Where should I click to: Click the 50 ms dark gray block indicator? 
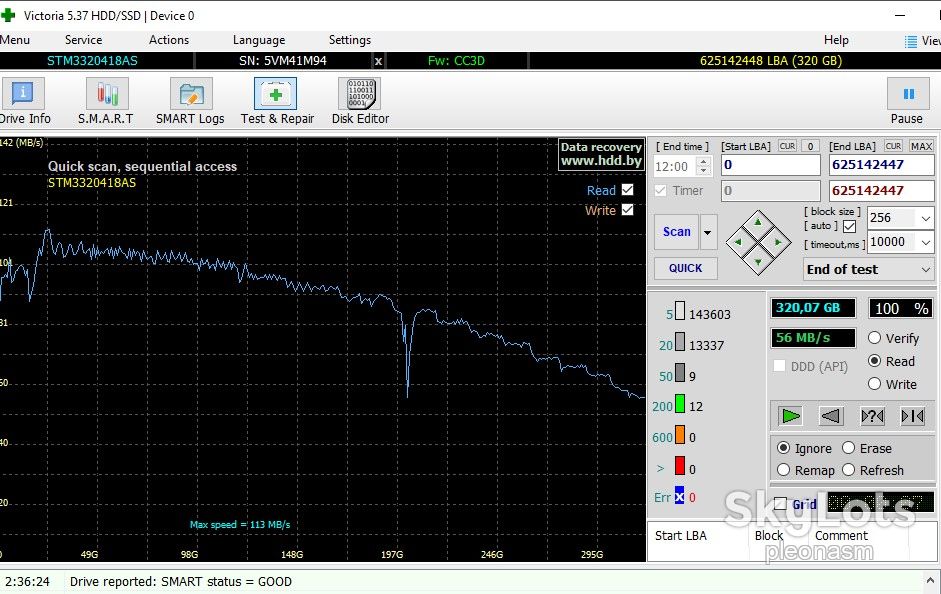click(x=679, y=373)
